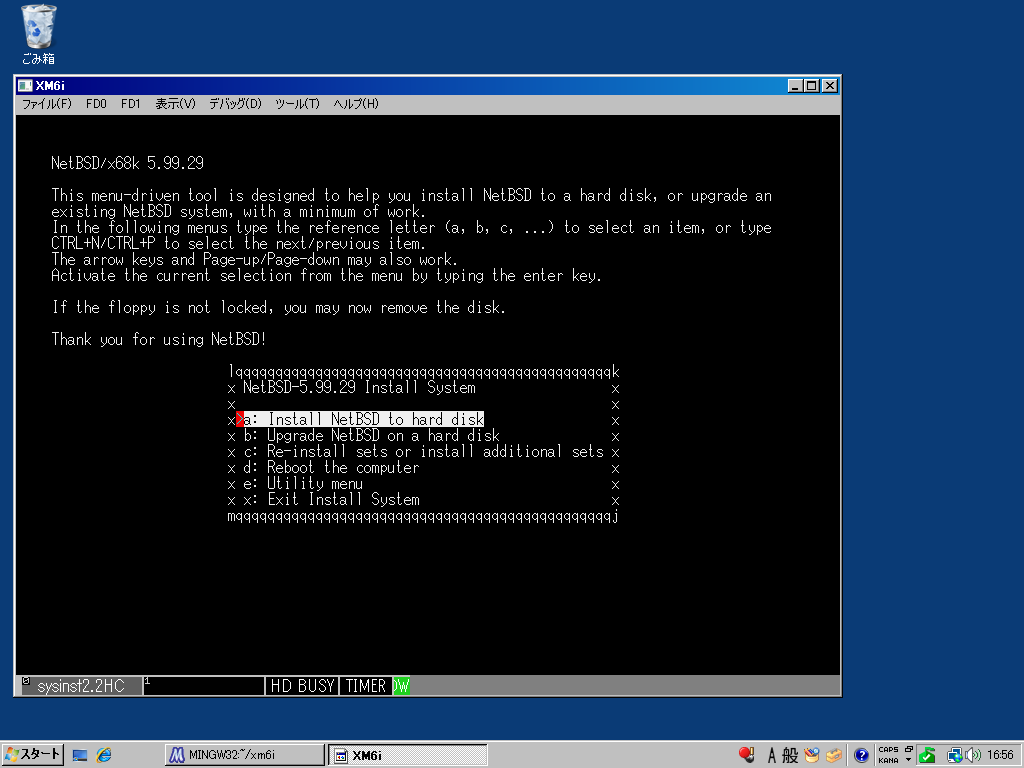Select 'b: Upgrade NetBSD on a hard disk'
Image resolution: width=1024 pixels, height=768 pixels.
[372, 436]
